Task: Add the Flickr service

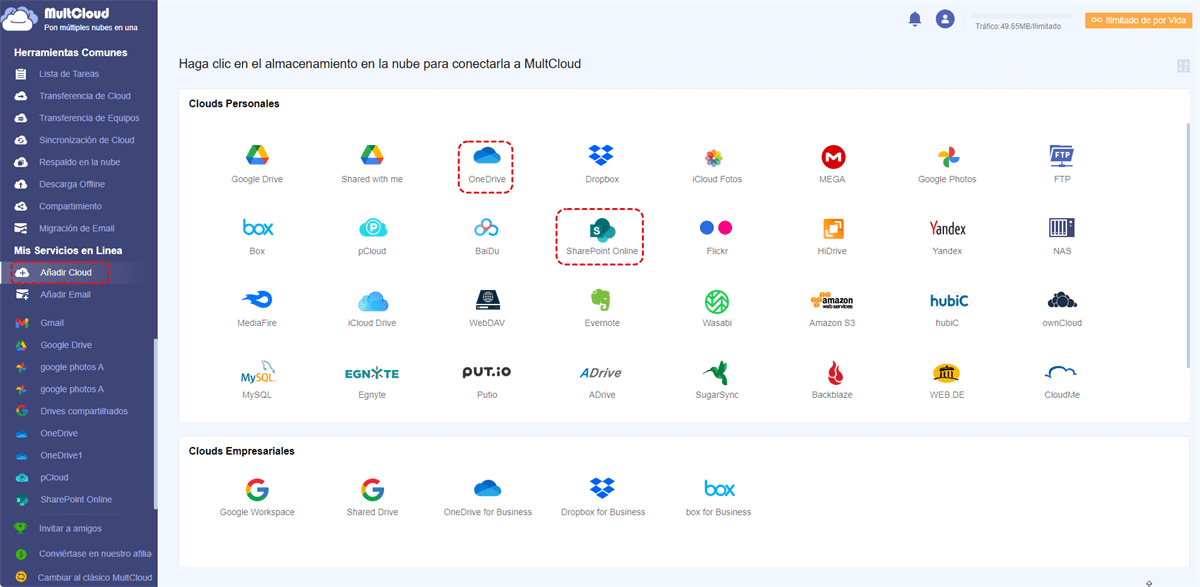Action: pos(716,228)
